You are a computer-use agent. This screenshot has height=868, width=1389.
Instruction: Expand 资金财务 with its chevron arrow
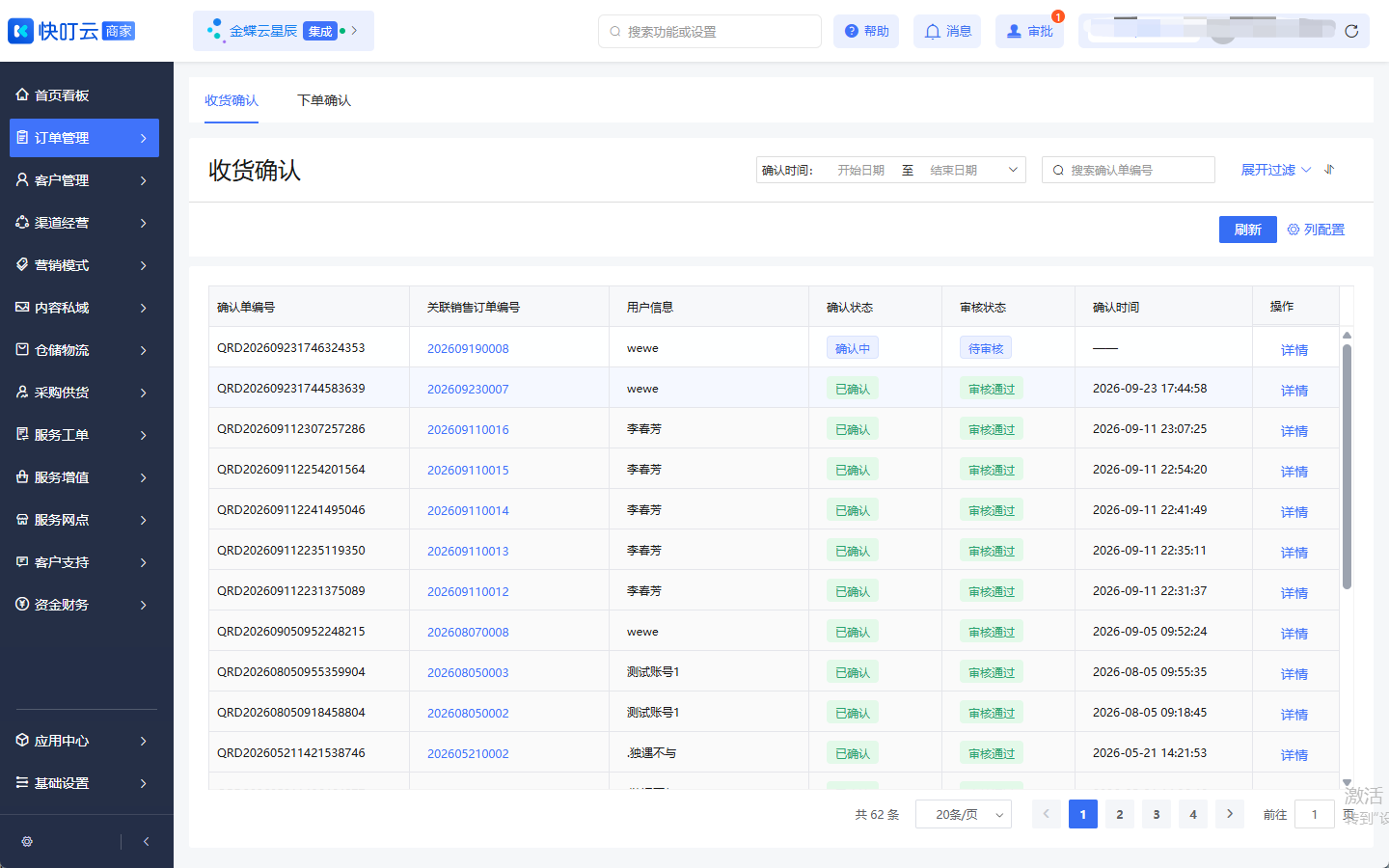coord(144,605)
